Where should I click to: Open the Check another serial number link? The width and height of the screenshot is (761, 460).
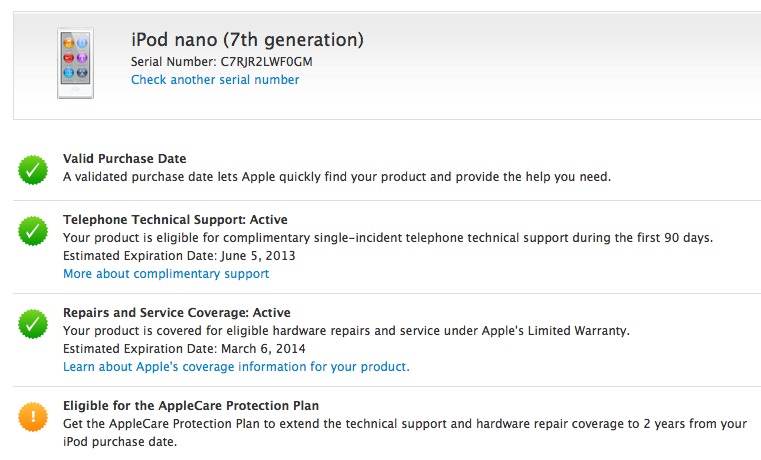215,80
